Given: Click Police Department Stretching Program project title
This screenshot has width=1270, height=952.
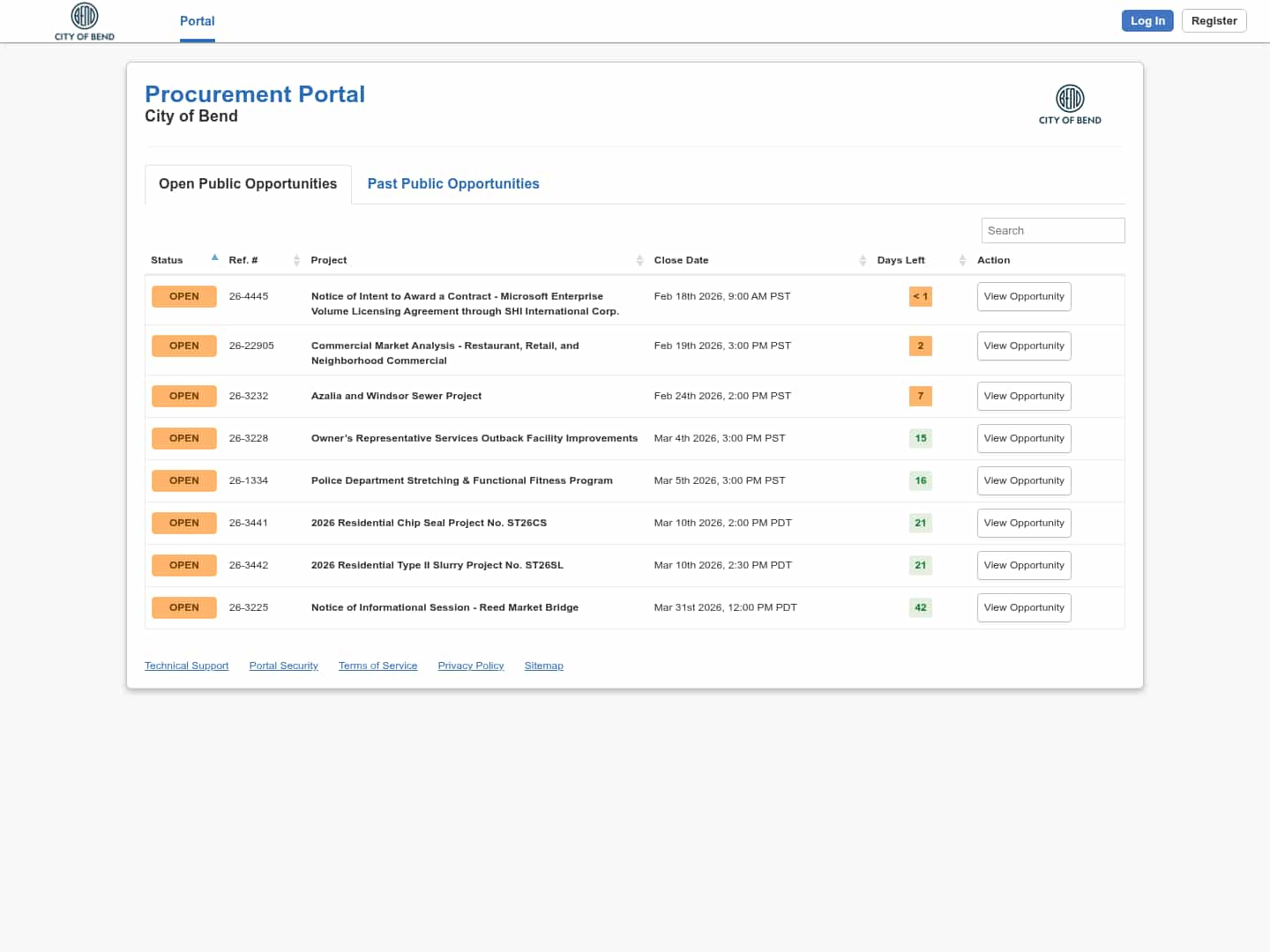Looking at the screenshot, I should 461,480.
